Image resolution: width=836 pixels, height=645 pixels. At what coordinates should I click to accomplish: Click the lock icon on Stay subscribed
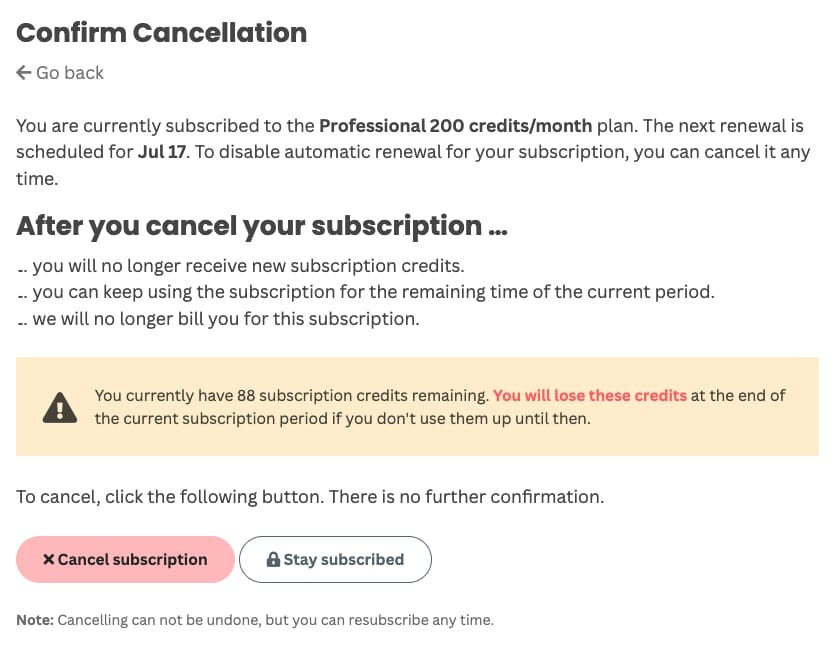coord(273,560)
